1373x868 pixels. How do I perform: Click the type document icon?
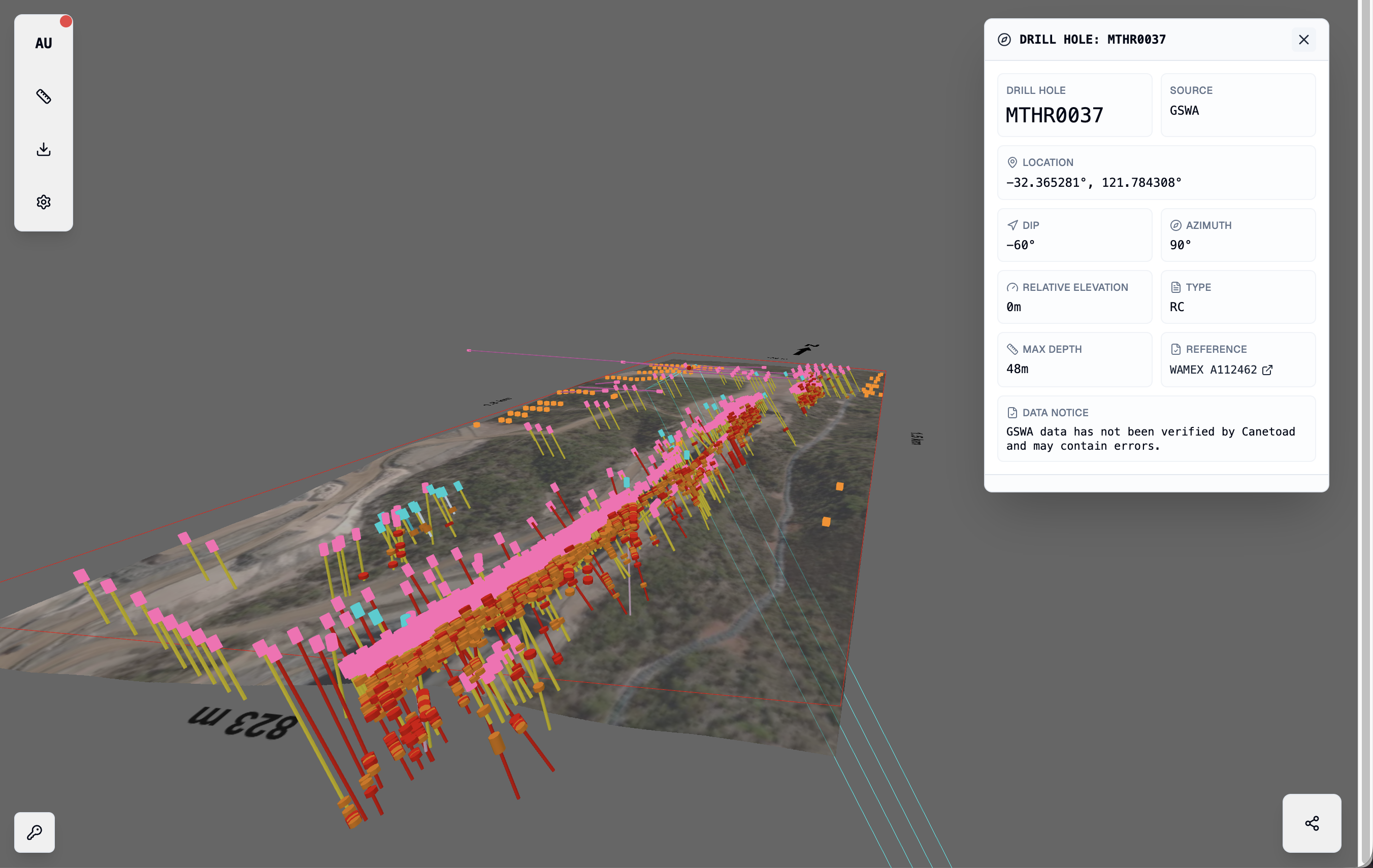tap(1175, 287)
